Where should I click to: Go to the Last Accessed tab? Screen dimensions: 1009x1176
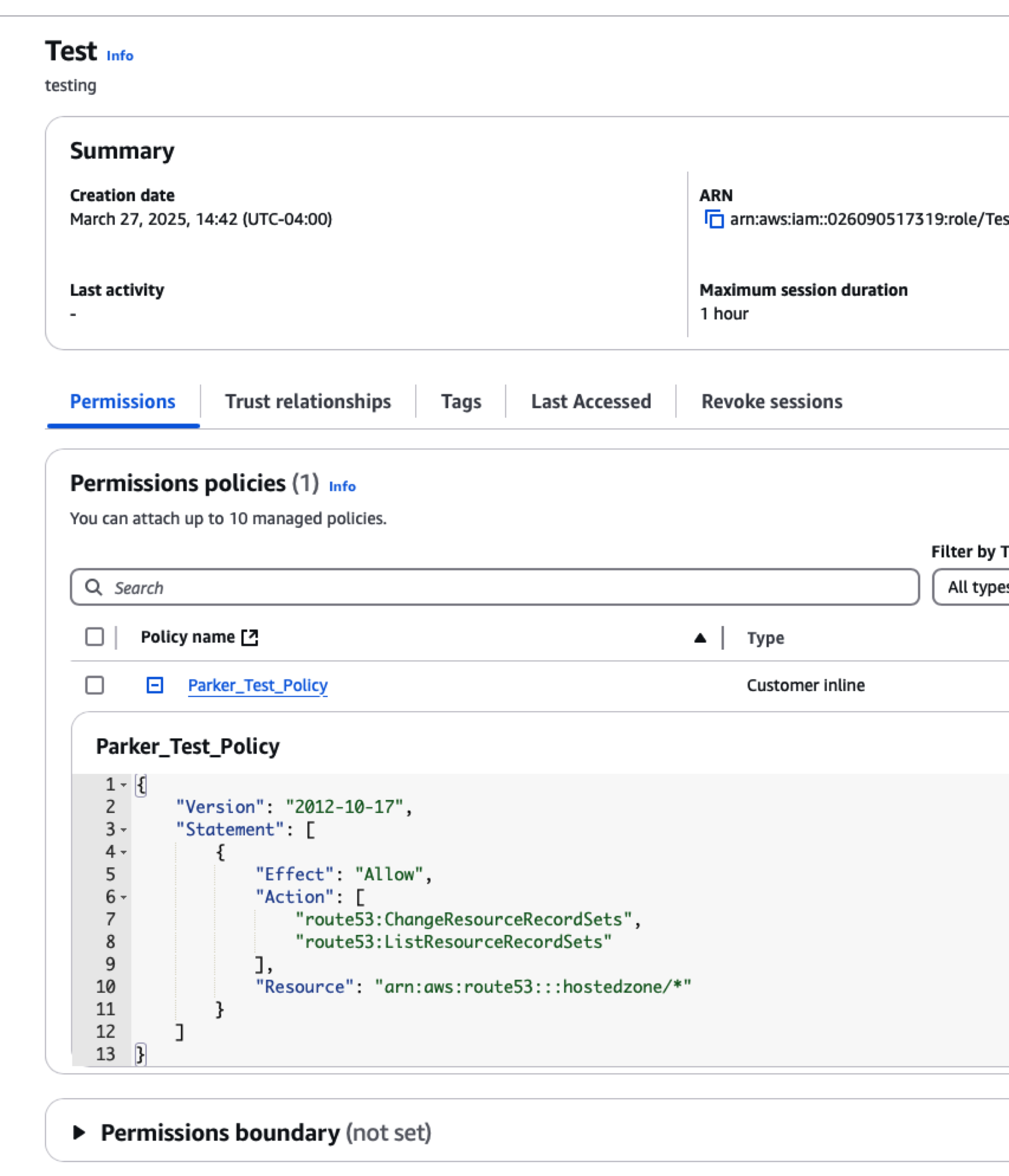pyautogui.click(x=591, y=401)
